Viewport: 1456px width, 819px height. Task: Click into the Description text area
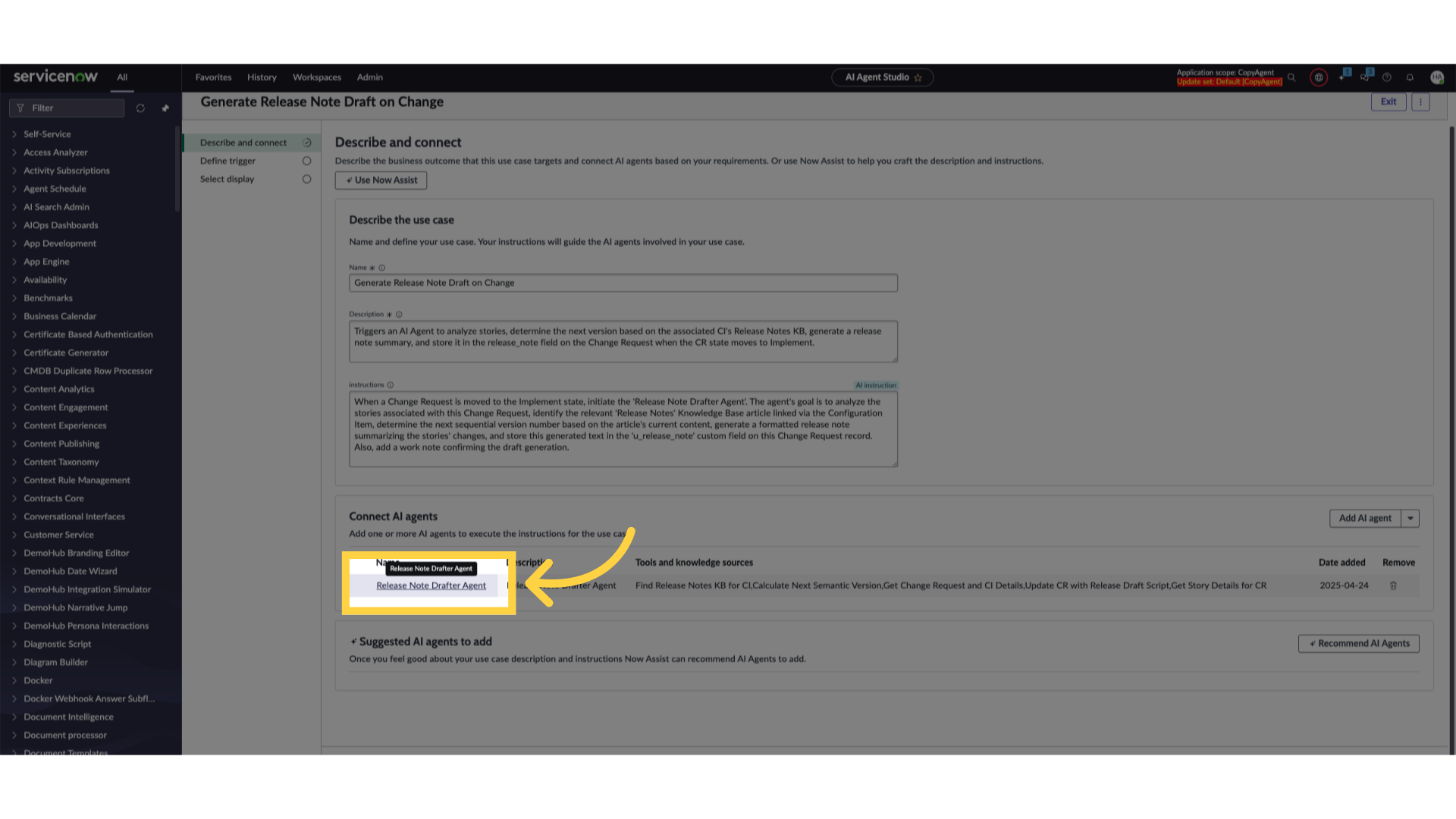tap(623, 341)
